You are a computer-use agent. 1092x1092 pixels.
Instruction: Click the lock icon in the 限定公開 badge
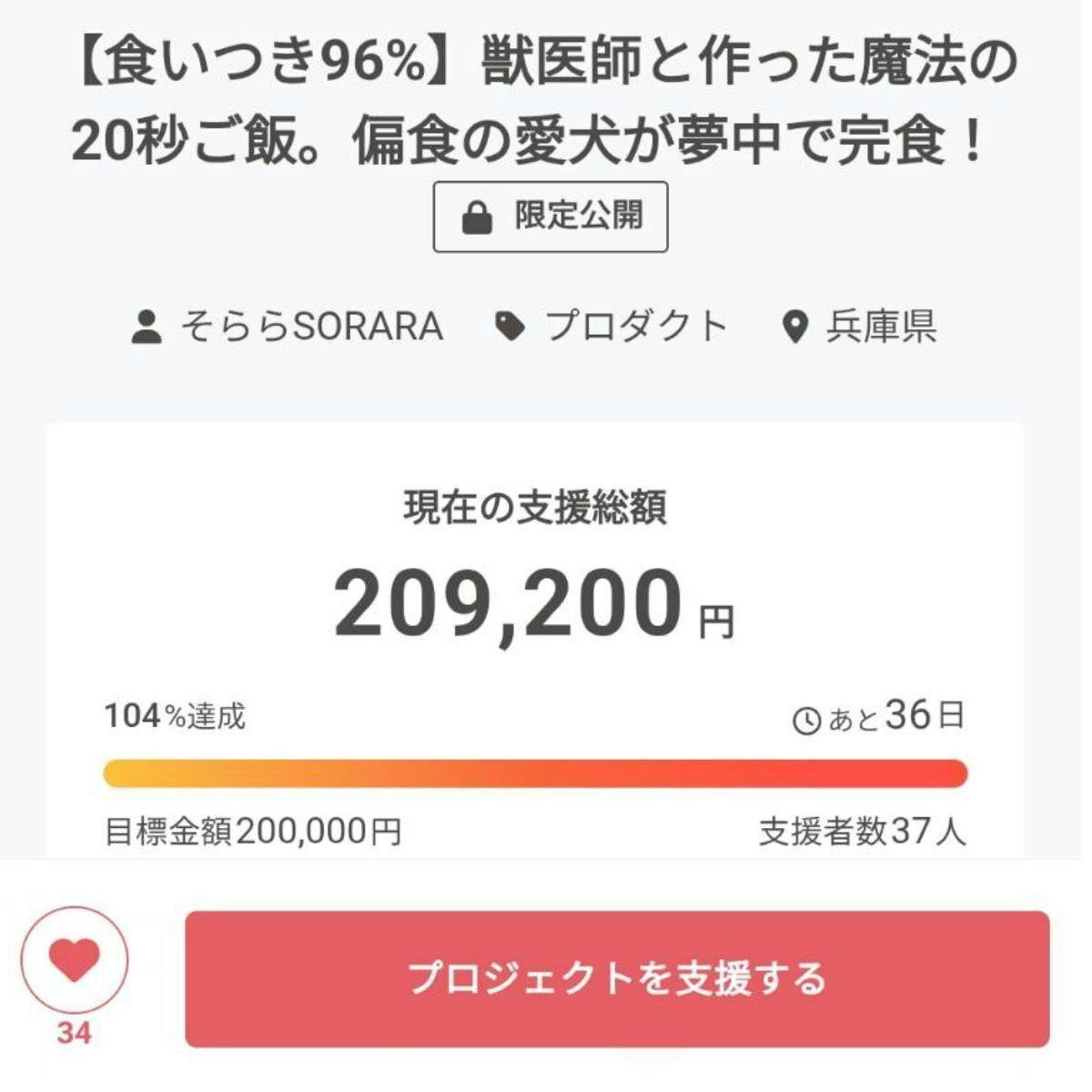pyautogui.click(x=477, y=218)
